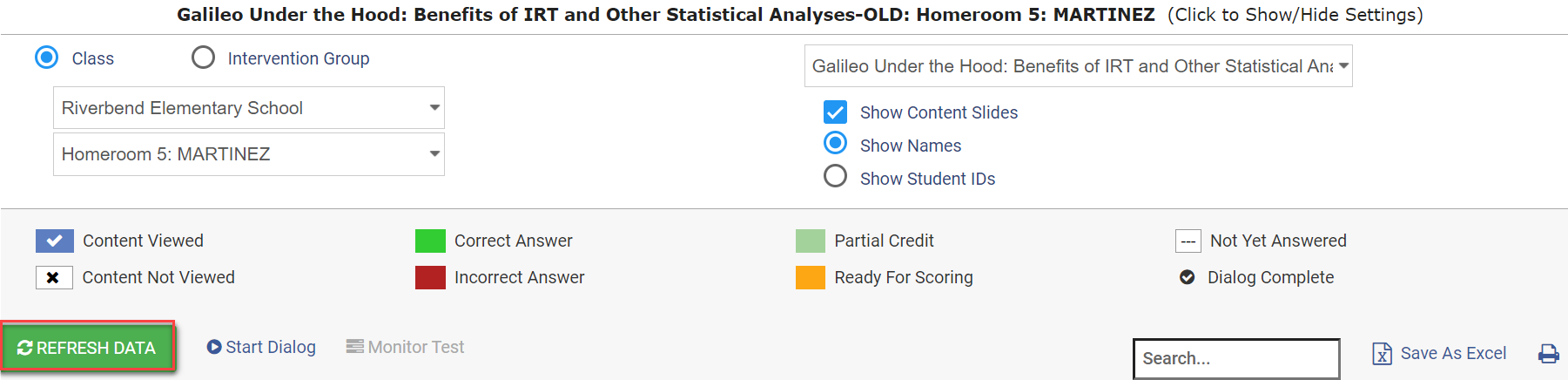
Task: Expand the Homeroom 5: MARTINEZ dropdown
Action: point(249,154)
